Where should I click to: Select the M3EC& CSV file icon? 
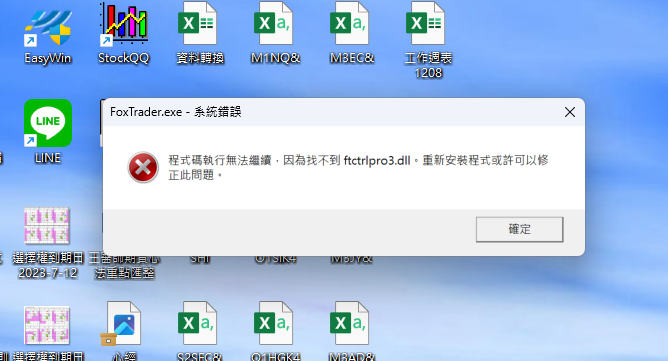tap(349, 24)
